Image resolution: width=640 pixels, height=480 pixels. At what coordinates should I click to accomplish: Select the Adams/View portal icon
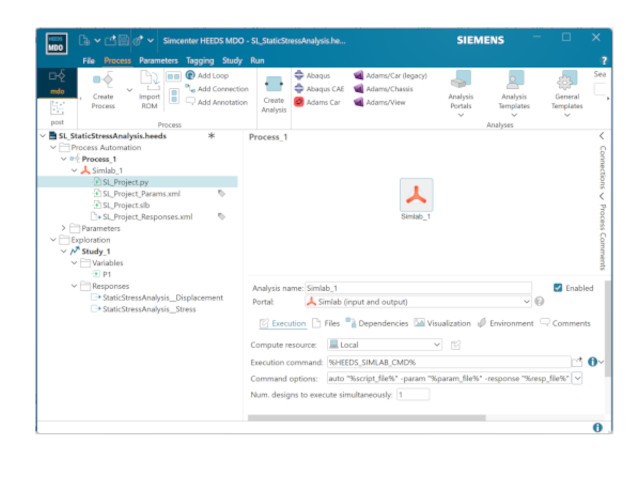[x=359, y=102]
